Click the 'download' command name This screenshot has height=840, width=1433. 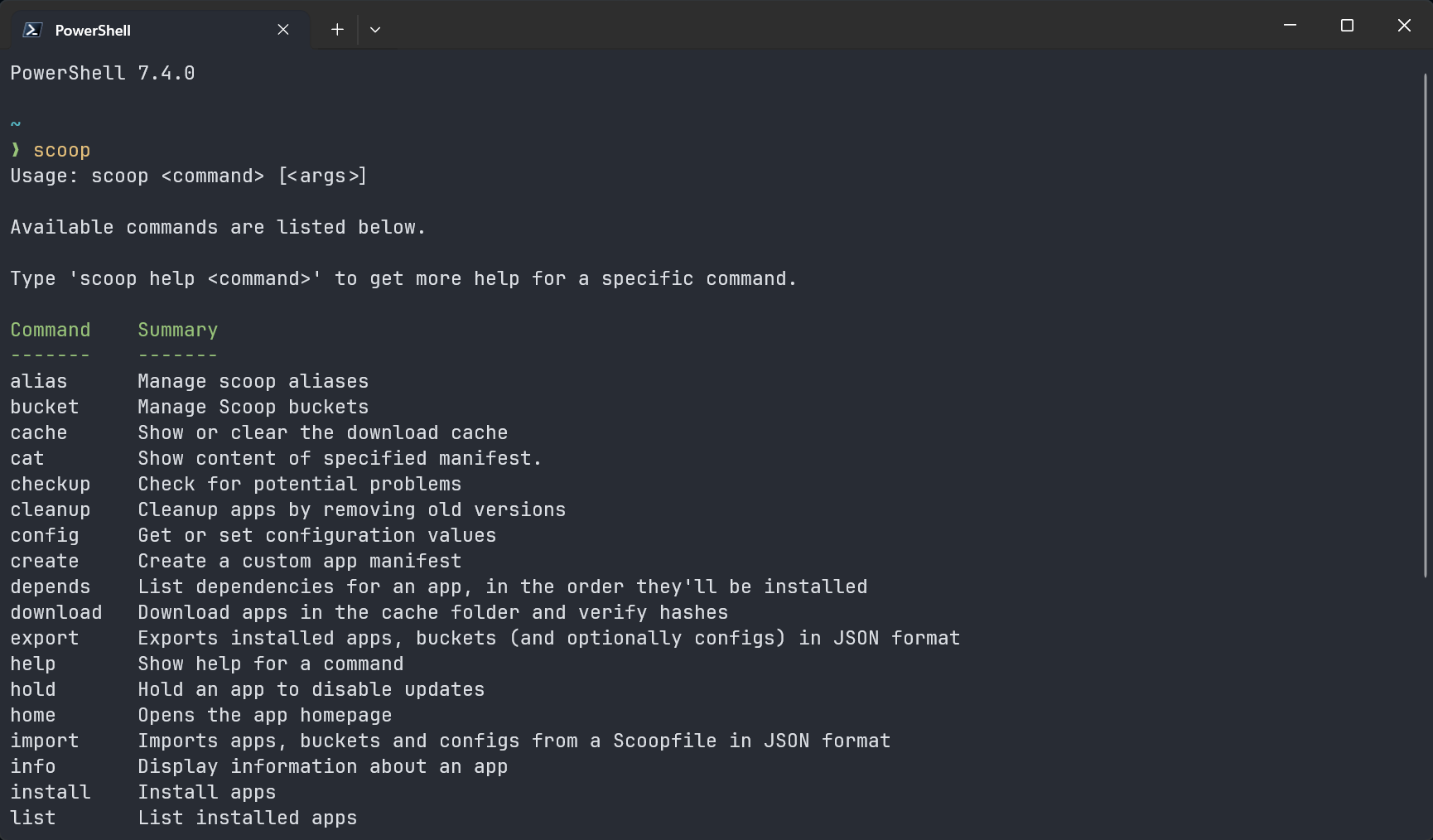pos(56,613)
